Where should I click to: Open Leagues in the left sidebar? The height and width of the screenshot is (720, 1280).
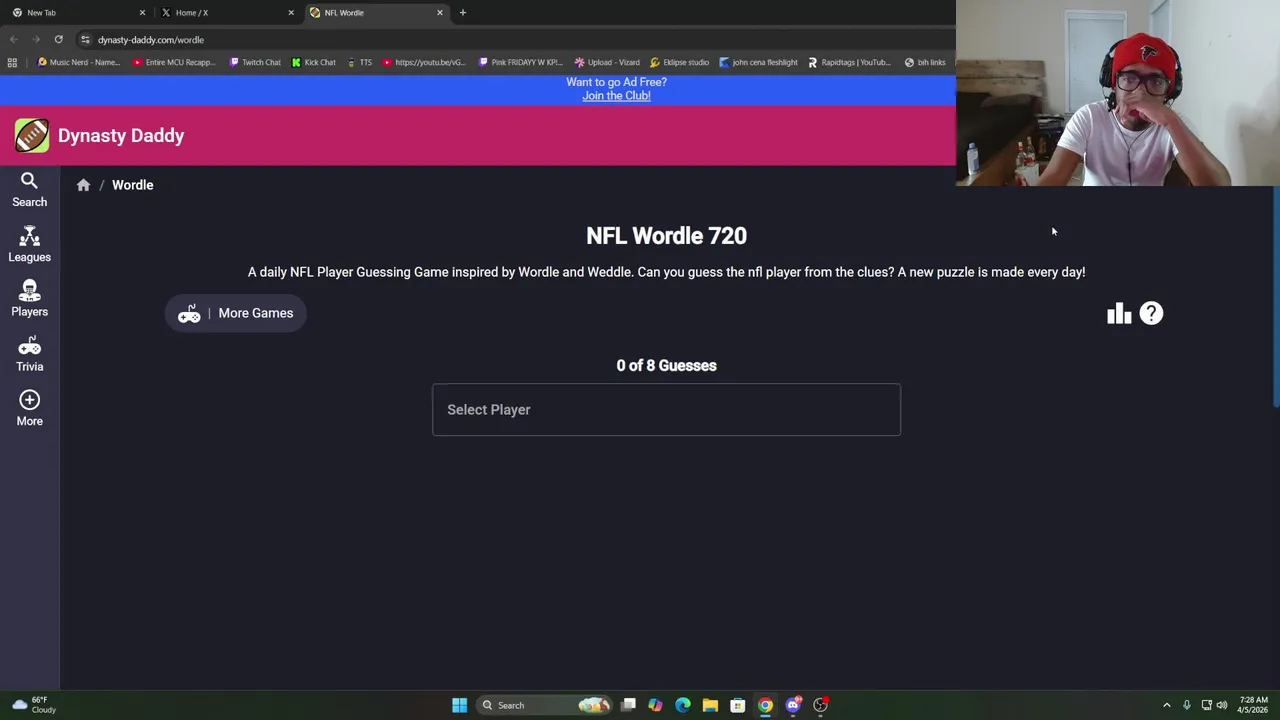pos(29,245)
